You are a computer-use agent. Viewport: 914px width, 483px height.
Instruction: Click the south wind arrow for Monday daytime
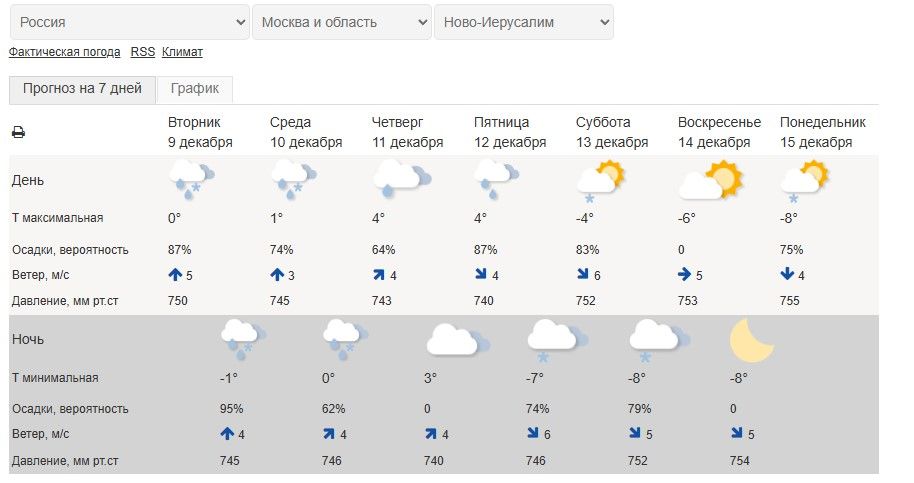point(786,275)
